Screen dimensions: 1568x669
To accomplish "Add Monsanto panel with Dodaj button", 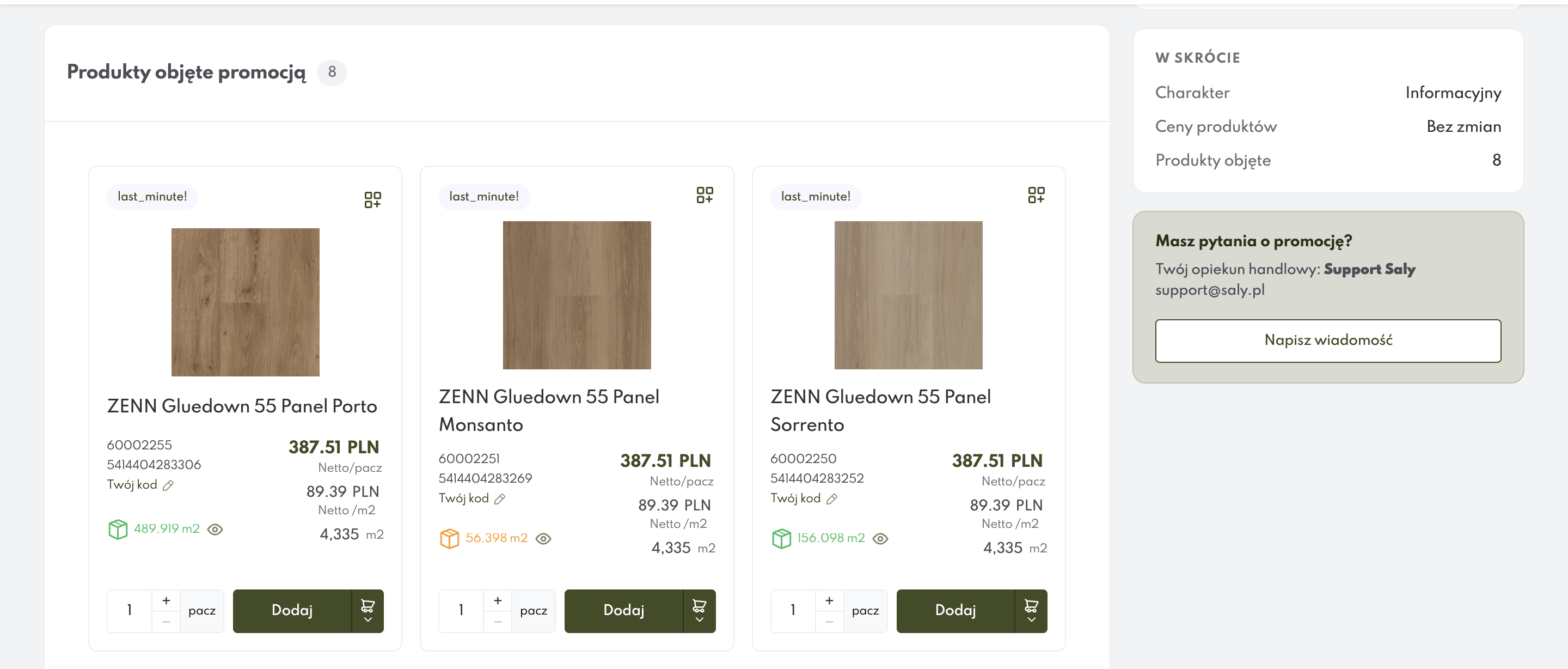I will pyautogui.click(x=624, y=611).
